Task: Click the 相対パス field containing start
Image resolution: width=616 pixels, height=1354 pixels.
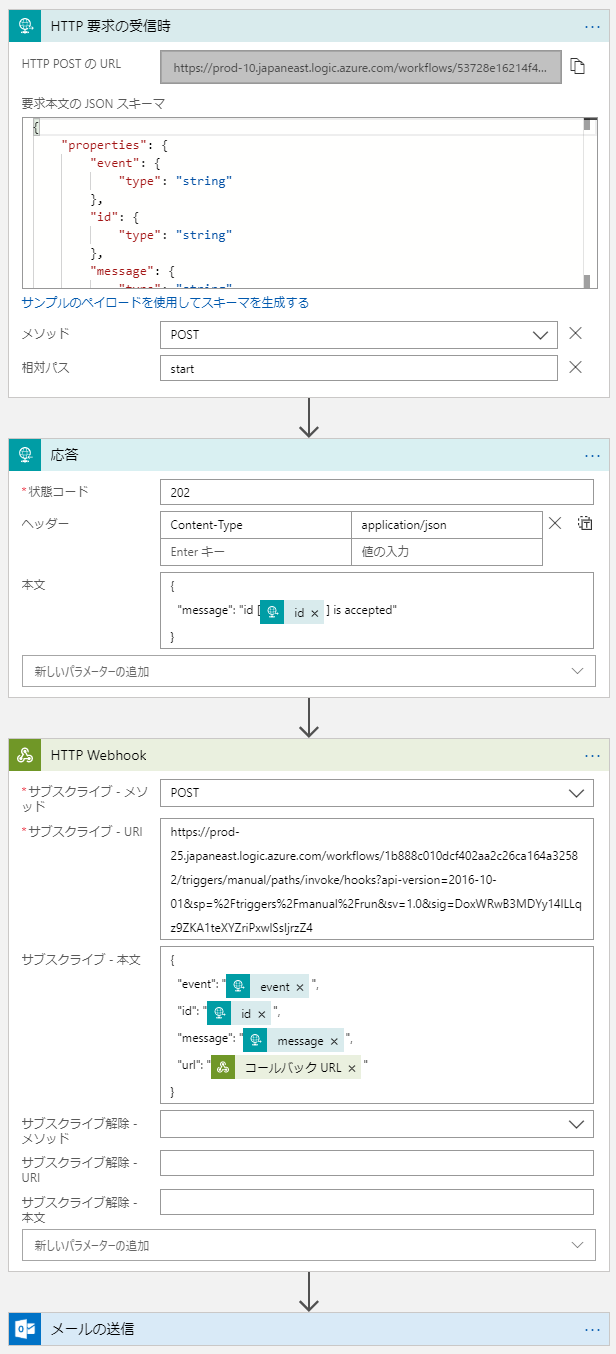Action: pyautogui.click(x=358, y=368)
